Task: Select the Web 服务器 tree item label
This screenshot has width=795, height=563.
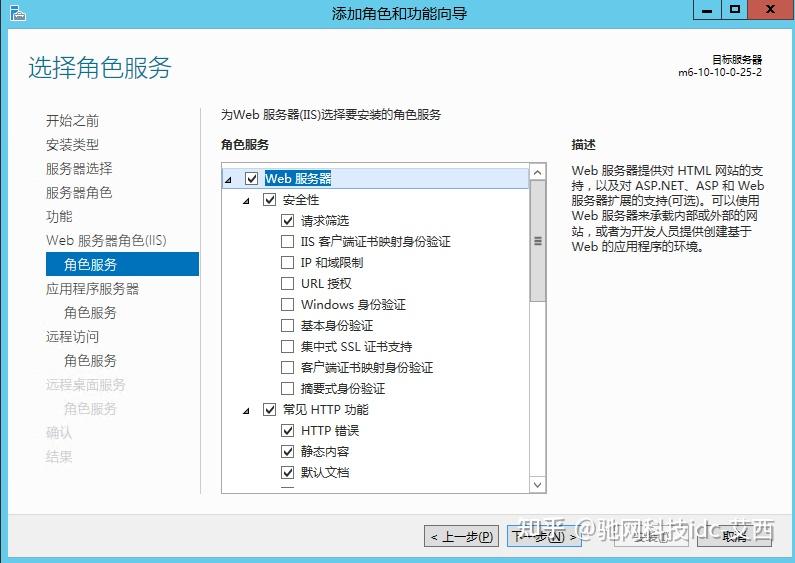Action: 298,179
